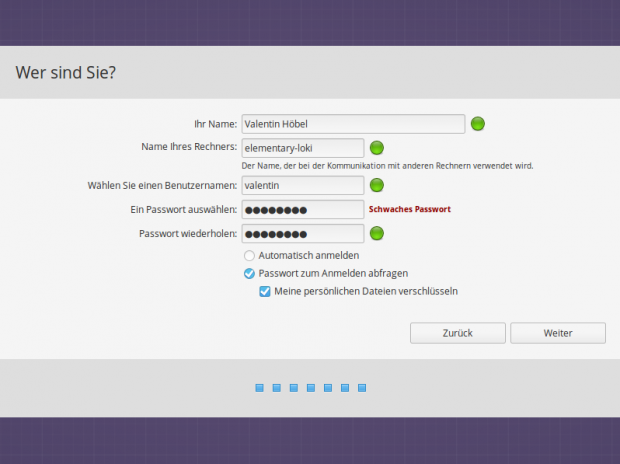Click the hint text about Kommunikation mit anderen Rechnern
Image resolution: width=620 pixels, height=464 pixels.
387,166
